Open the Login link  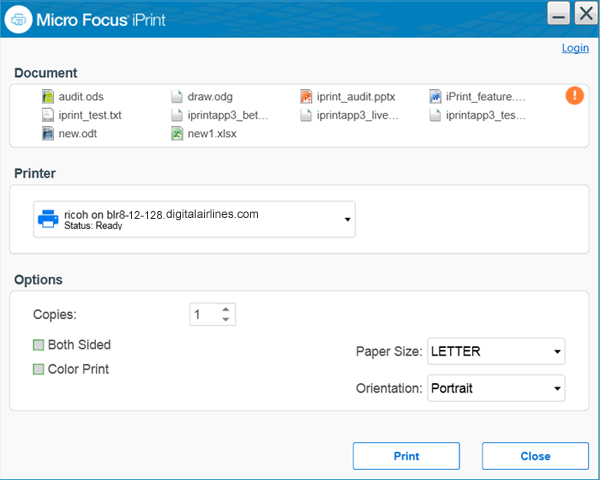coord(575,48)
